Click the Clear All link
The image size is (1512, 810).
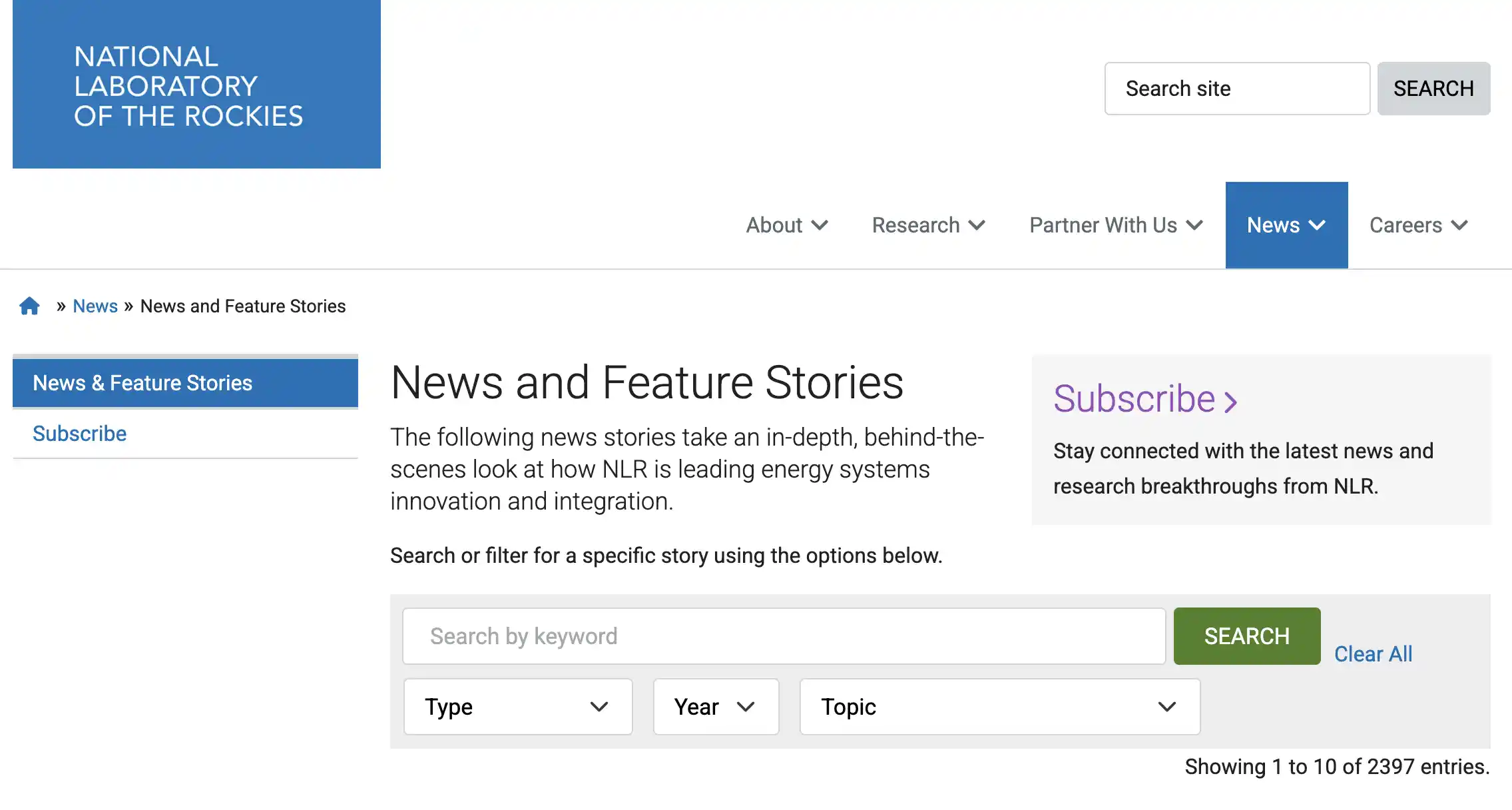click(x=1373, y=654)
